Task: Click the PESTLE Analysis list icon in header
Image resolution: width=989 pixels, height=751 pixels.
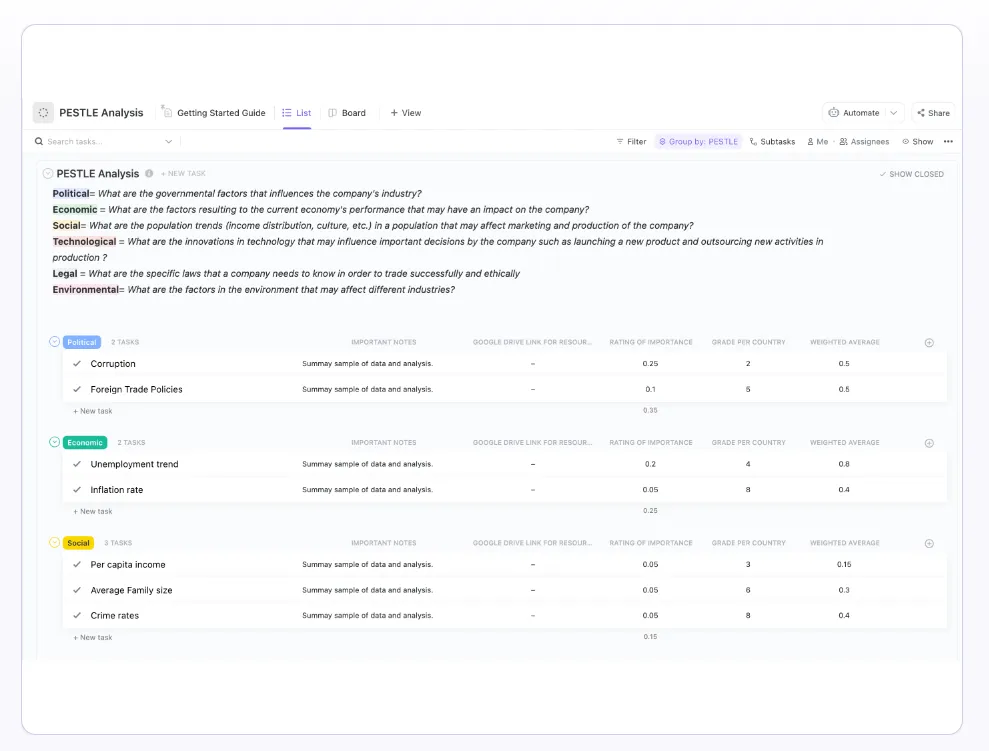Action: pyautogui.click(x=43, y=113)
